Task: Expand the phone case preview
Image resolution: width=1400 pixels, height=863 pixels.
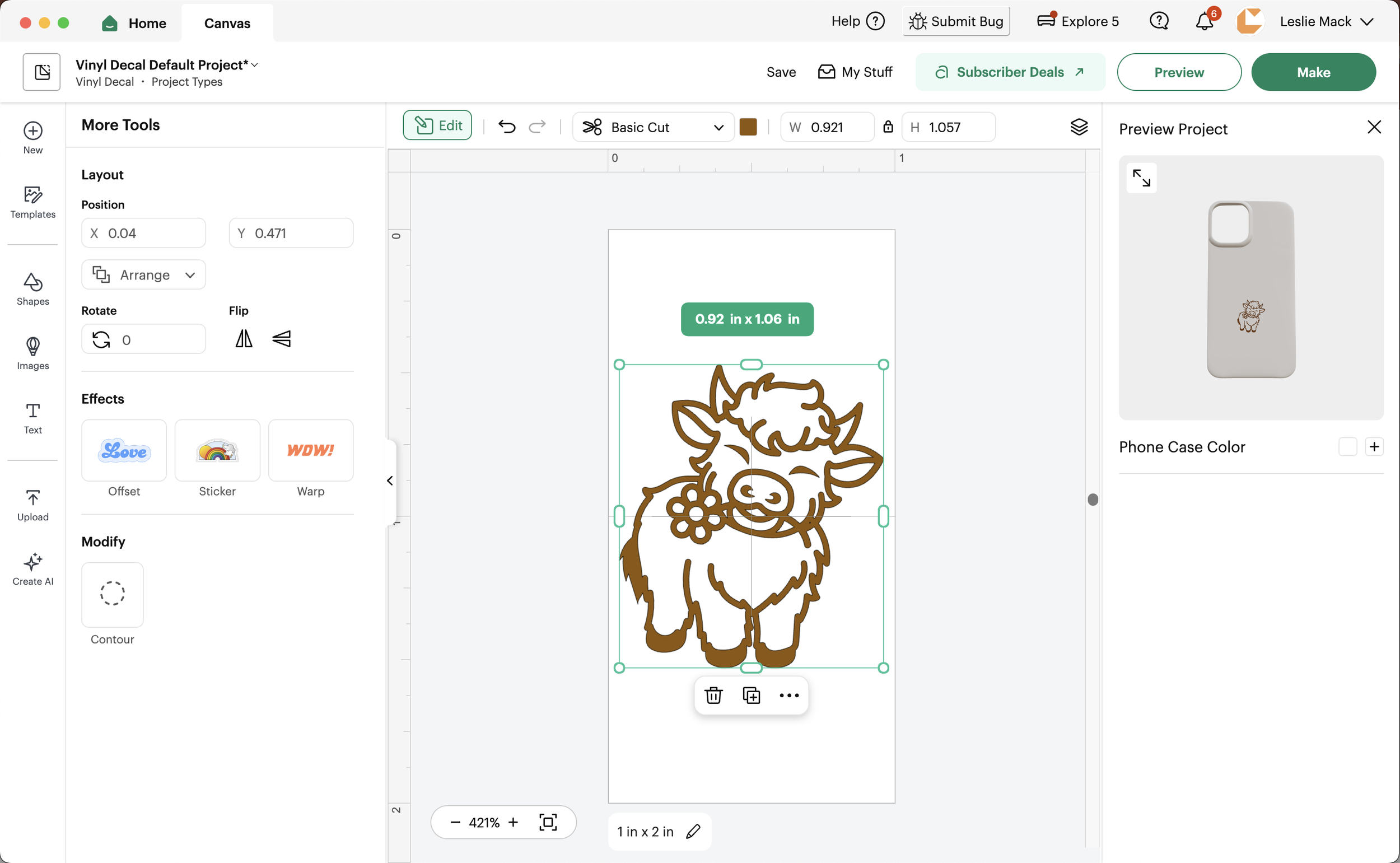Action: (1141, 178)
